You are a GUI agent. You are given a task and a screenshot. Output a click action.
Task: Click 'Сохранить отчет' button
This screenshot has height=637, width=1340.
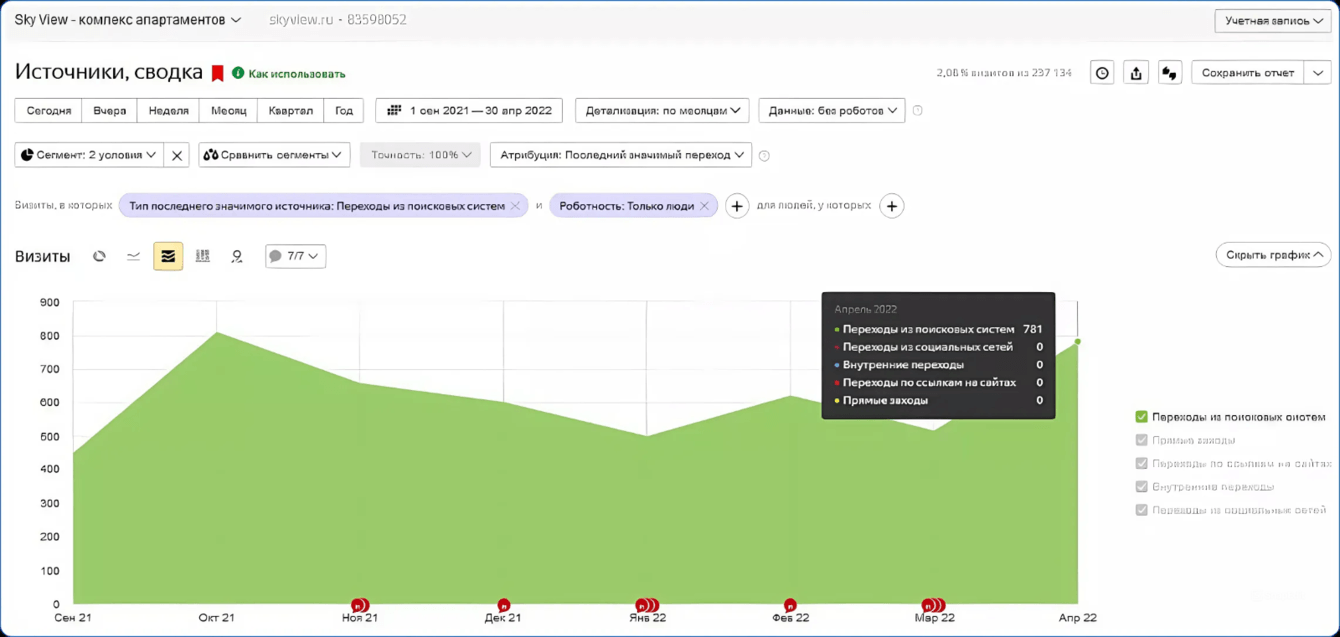[x=1248, y=73]
